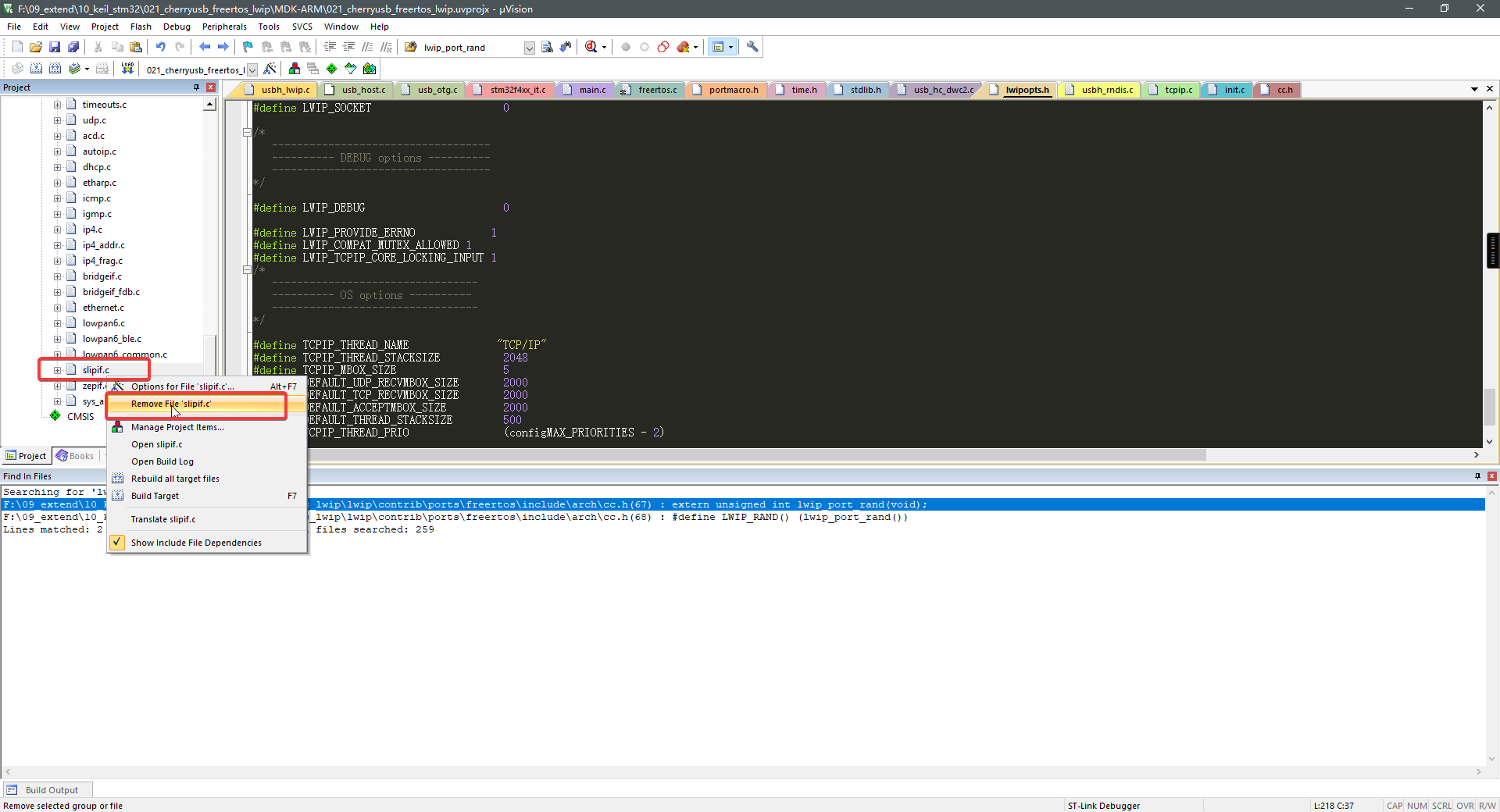Start a debug session
Image resolution: width=1500 pixels, height=812 pixels.
(591, 47)
